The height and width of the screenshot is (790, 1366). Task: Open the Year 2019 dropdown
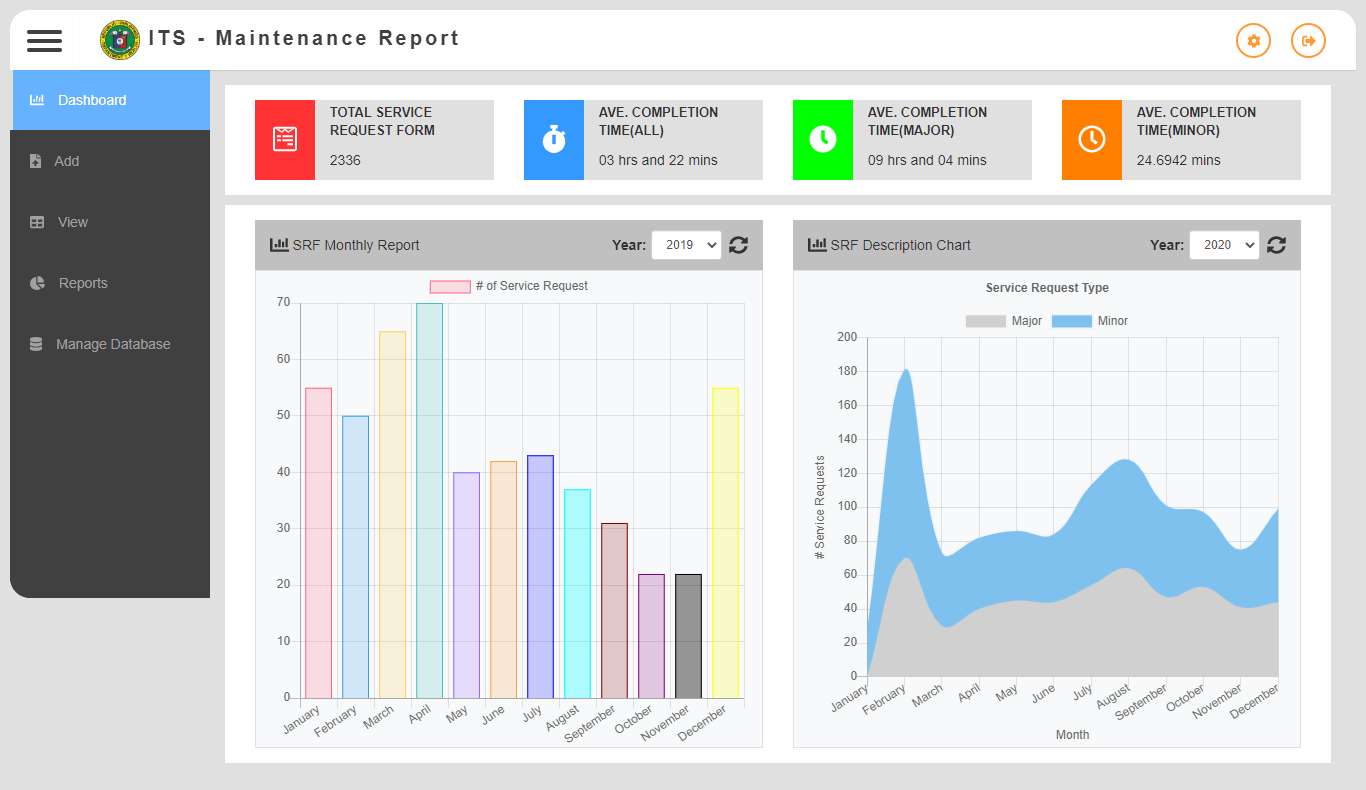[x=686, y=245]
